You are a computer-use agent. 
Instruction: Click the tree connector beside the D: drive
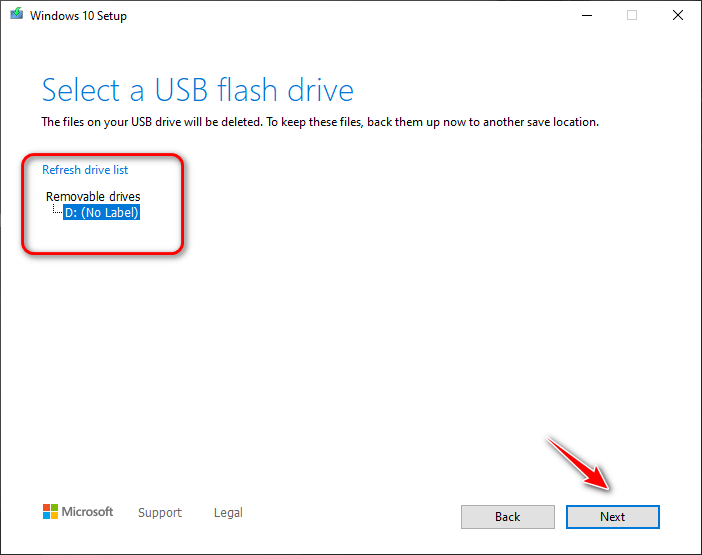pos(56,212)
